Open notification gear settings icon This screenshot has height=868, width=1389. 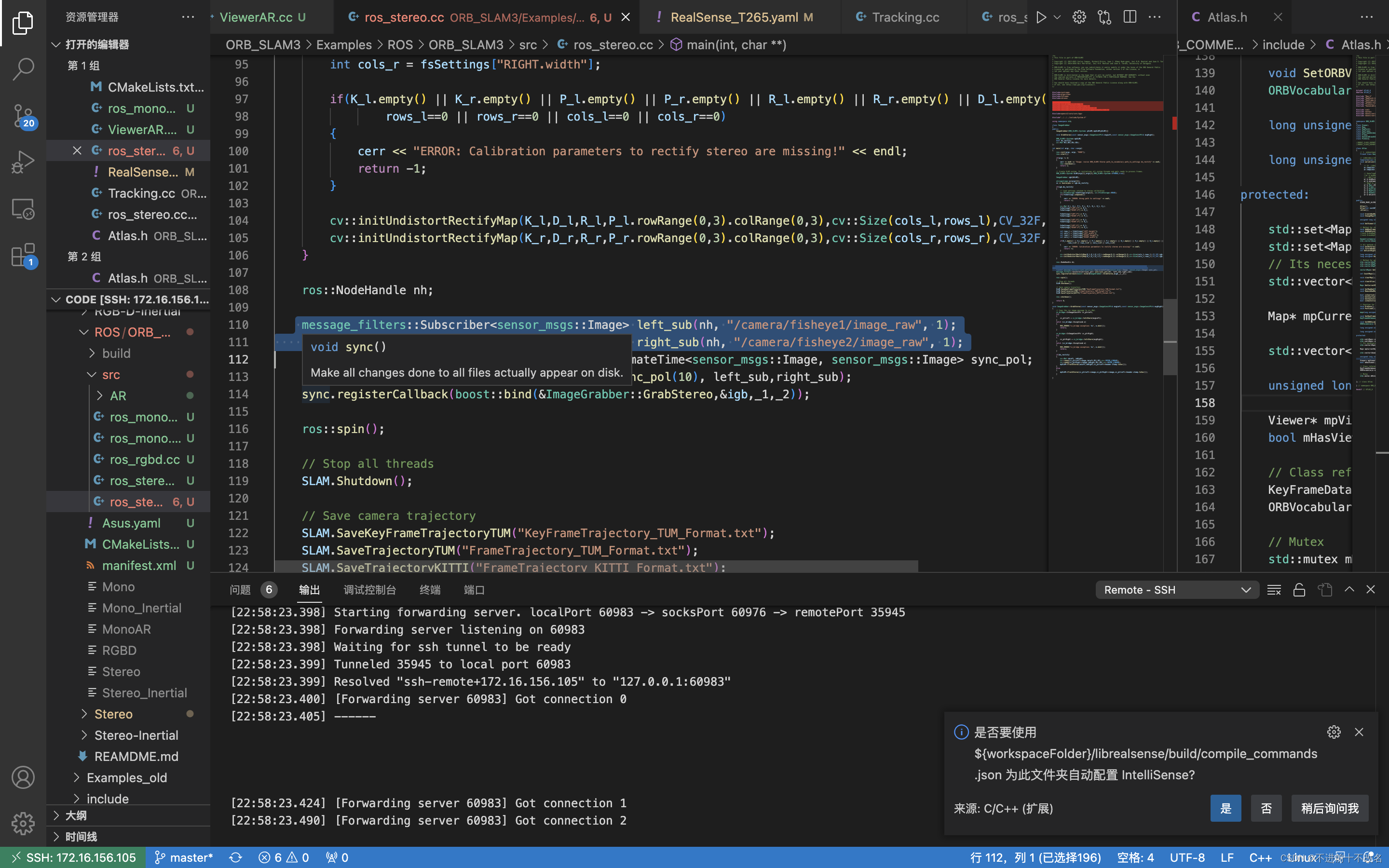click(1334, 732)
